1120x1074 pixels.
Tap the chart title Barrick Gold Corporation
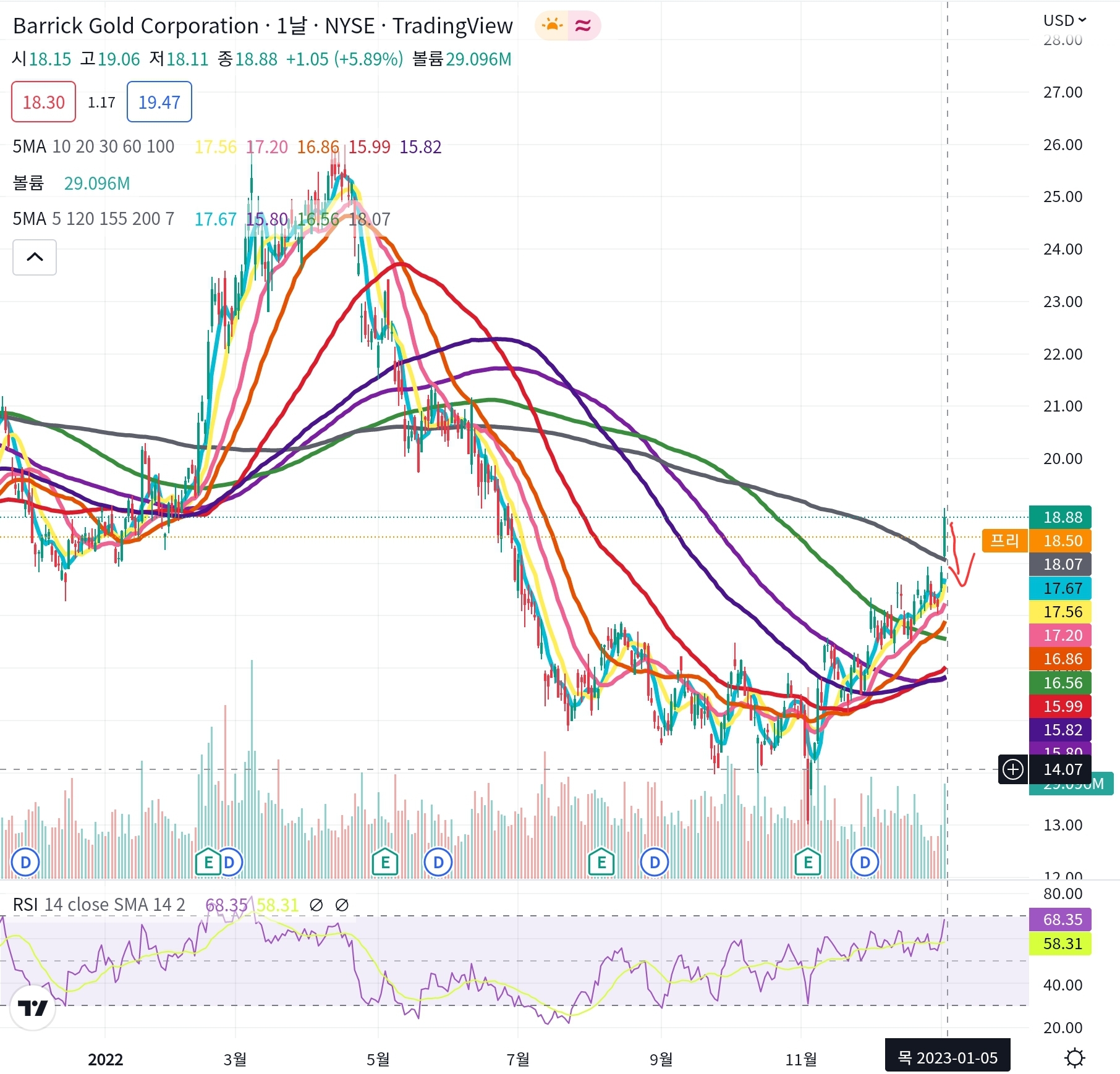135,26
